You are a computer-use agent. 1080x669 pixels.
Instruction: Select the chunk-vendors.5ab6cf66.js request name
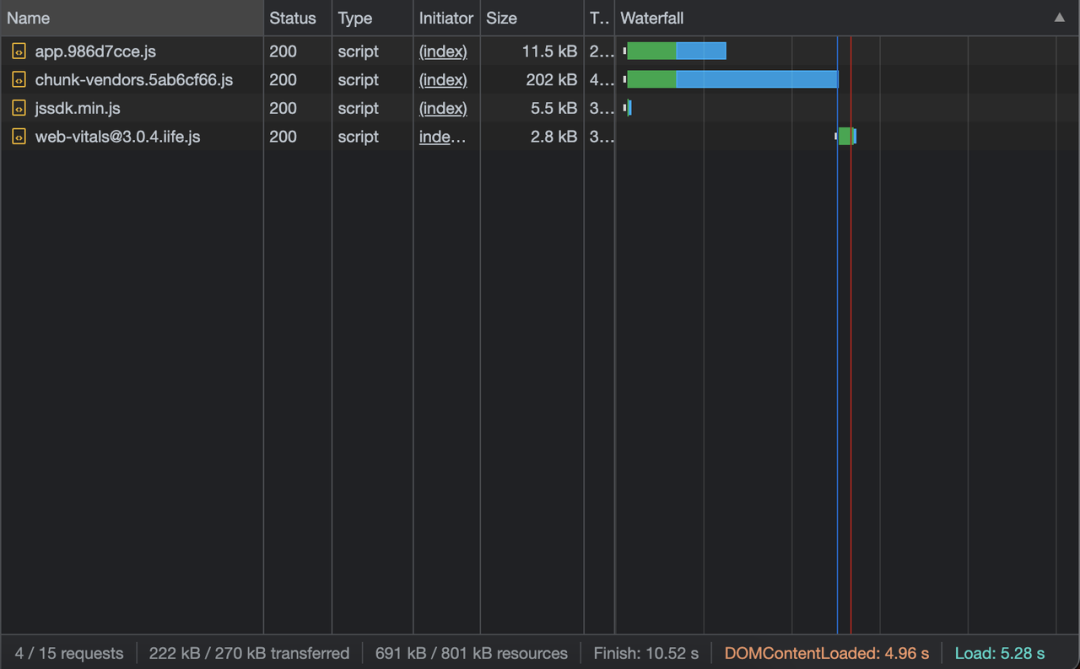tap(134, 80)
